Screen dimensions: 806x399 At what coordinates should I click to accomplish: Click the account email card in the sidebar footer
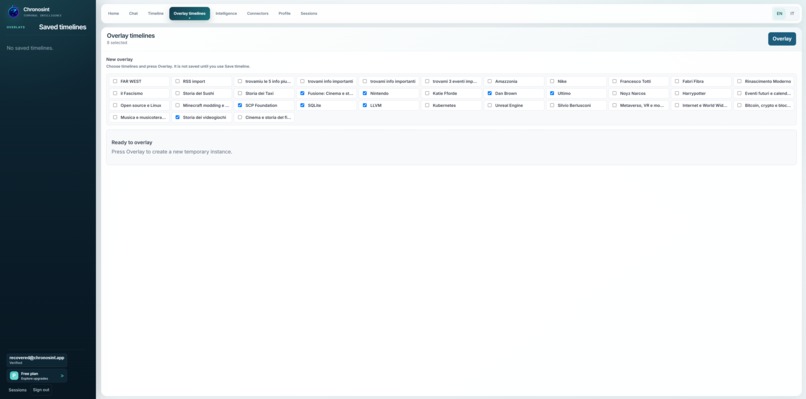(x=36, y=359)
